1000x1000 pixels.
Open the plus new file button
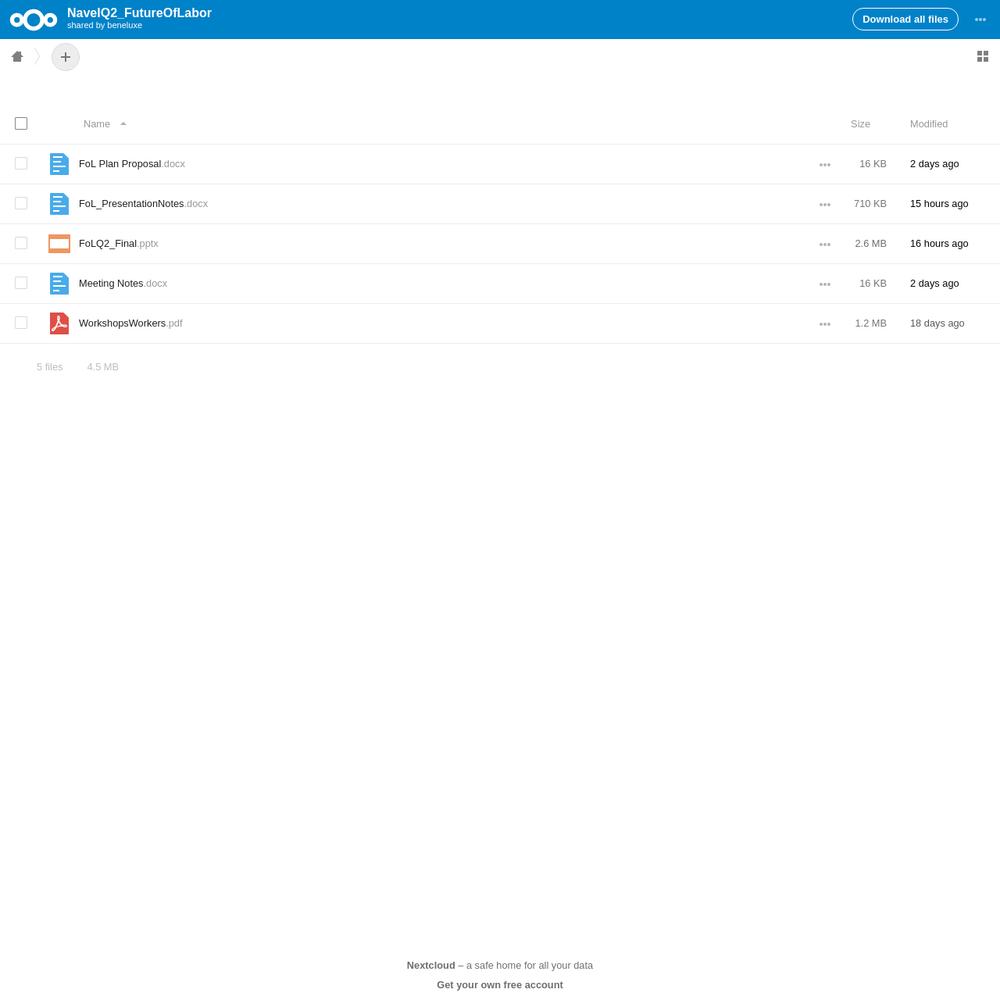65,57
